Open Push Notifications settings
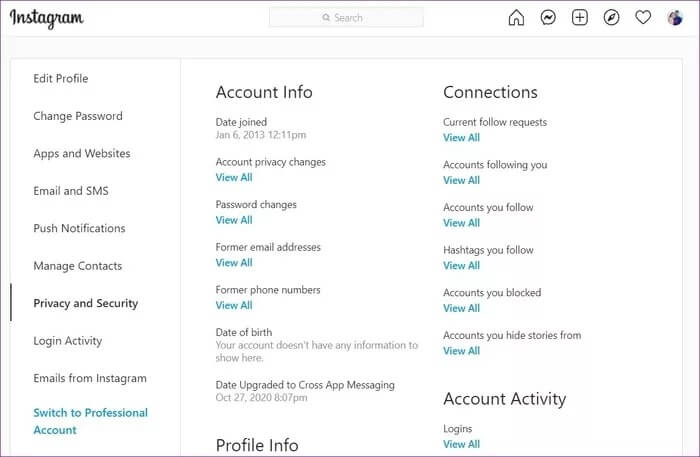700x457 pixels. tap(79, 228)
